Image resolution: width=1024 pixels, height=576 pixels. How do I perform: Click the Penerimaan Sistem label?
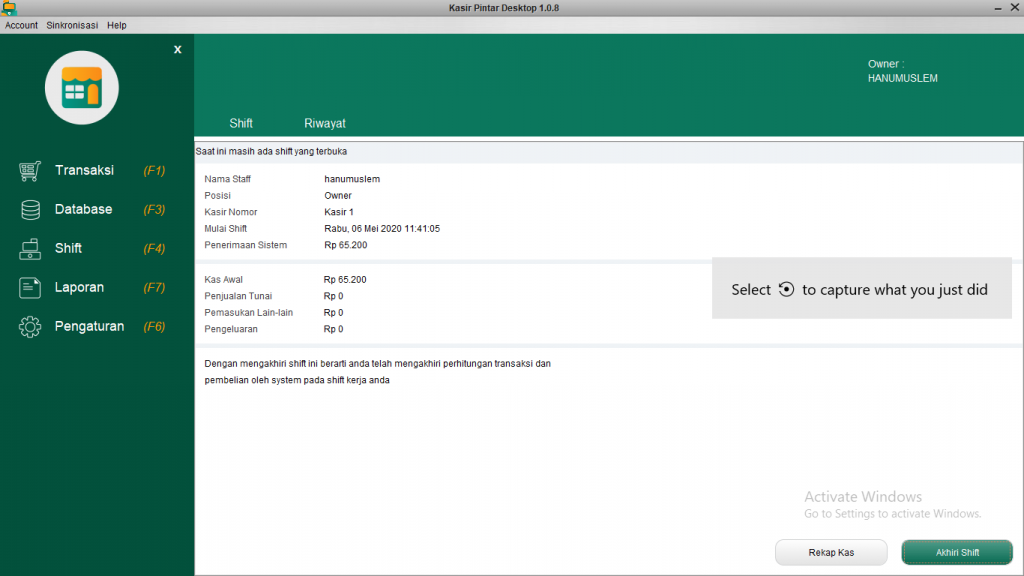click(x=246, y=246)
